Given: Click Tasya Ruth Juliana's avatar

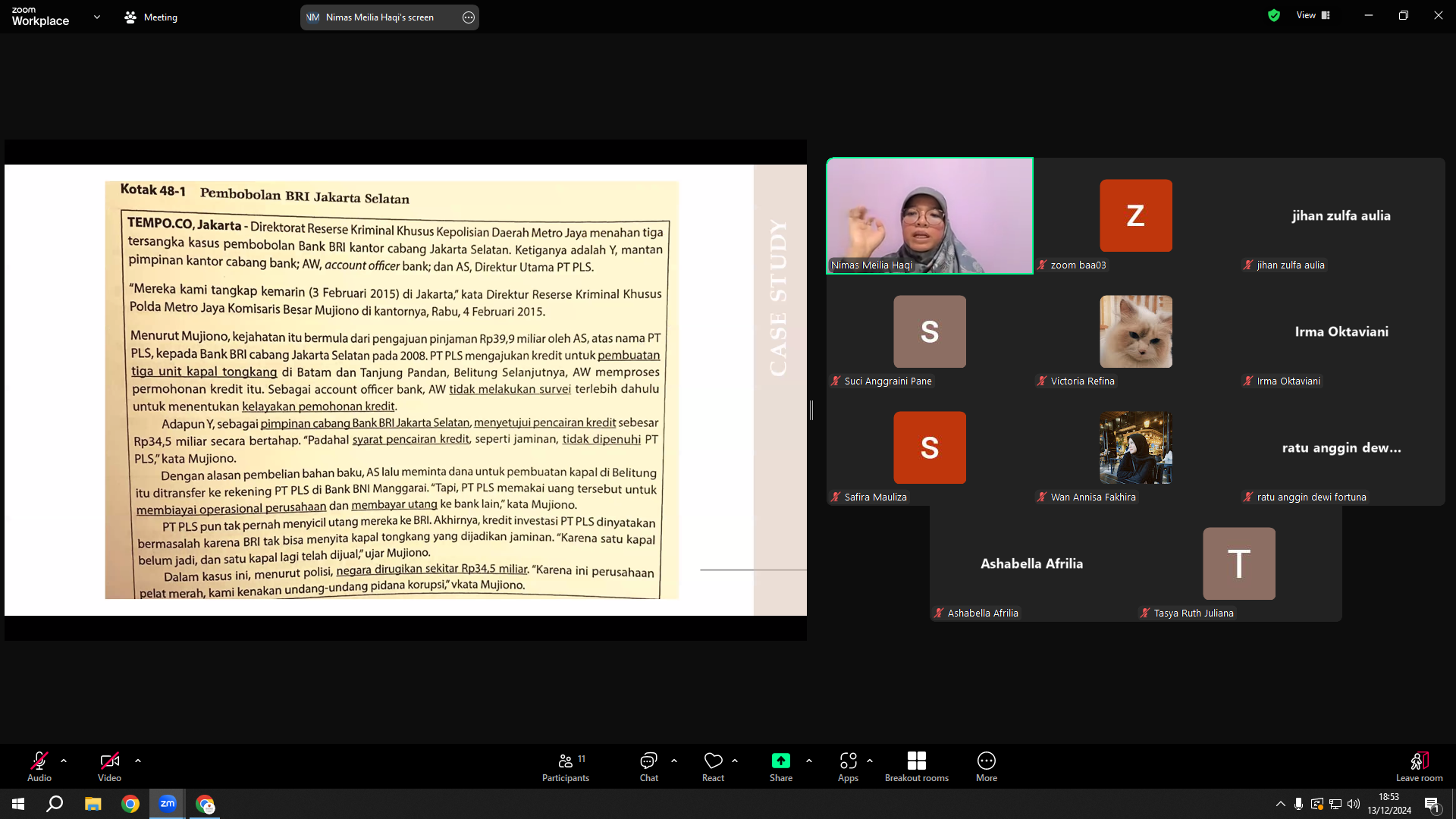Looking at the screenshot, I should tap(1239, 563).
